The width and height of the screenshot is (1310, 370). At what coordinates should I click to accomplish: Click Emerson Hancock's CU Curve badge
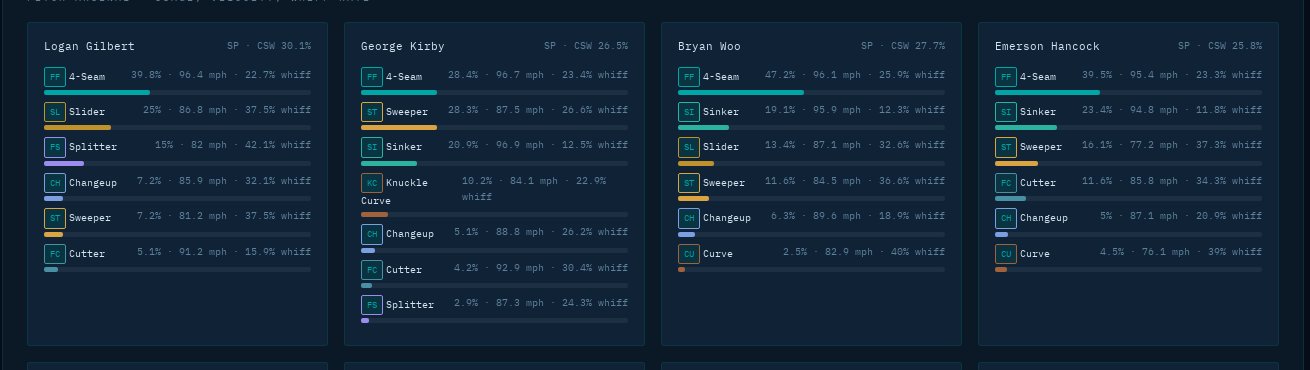click(x=1005, y=253)
